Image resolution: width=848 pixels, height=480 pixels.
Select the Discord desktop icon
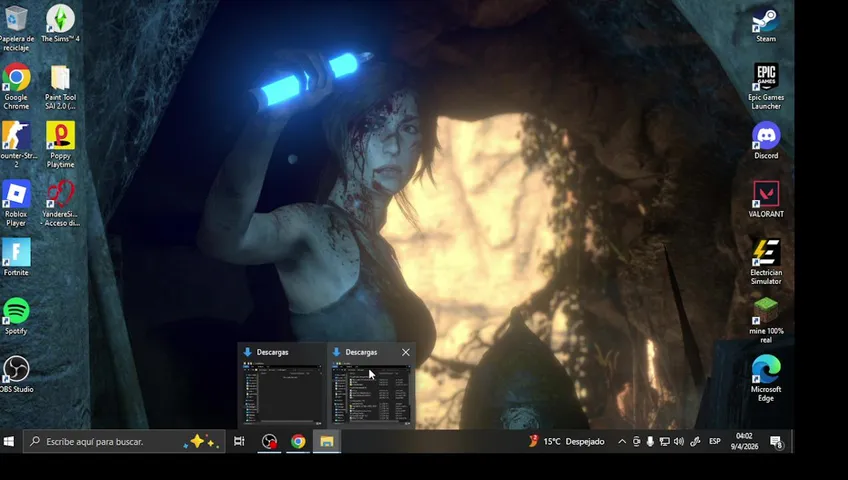[766, 141]
